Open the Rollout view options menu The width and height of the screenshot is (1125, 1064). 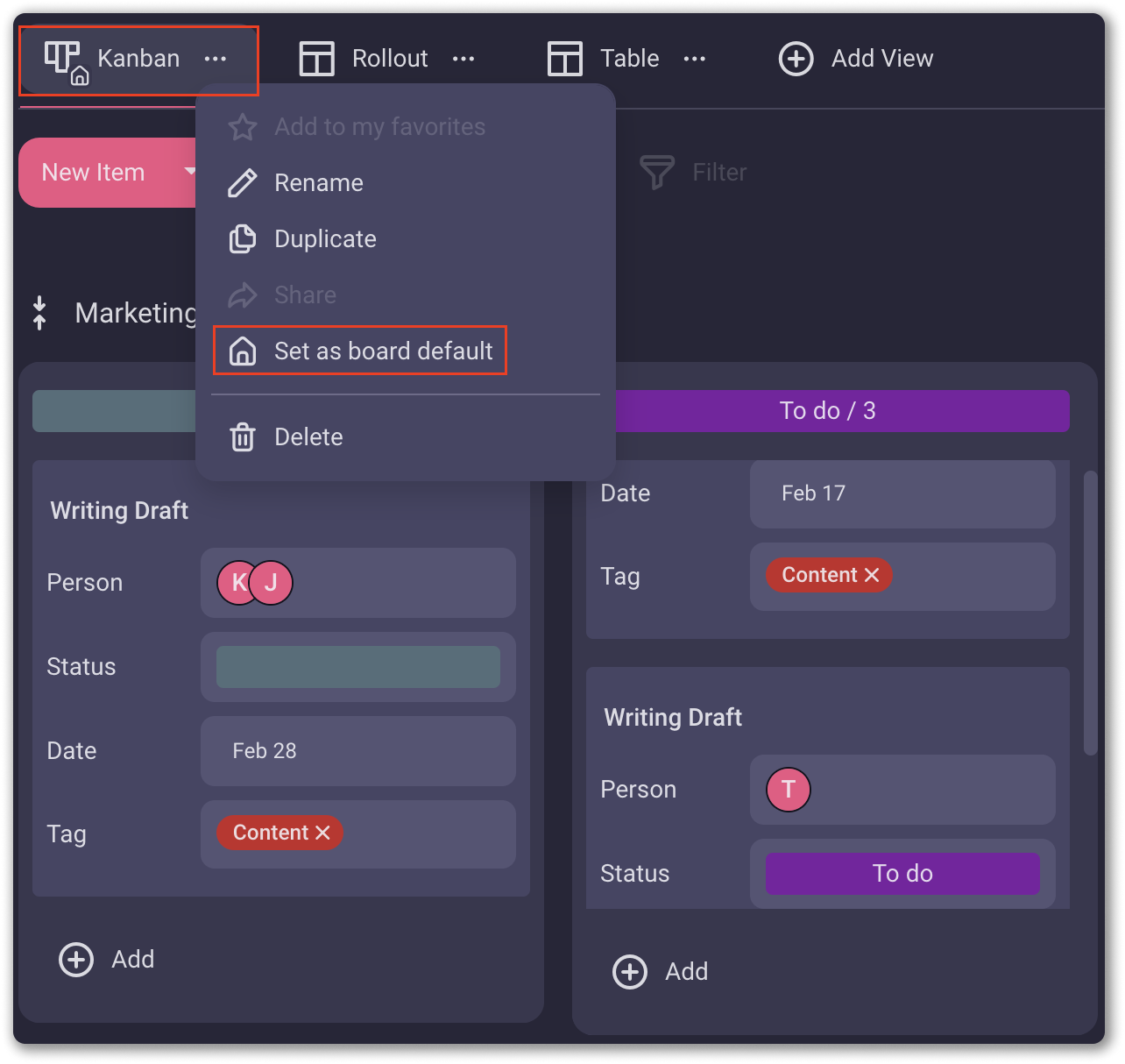[x=463, y=59]
